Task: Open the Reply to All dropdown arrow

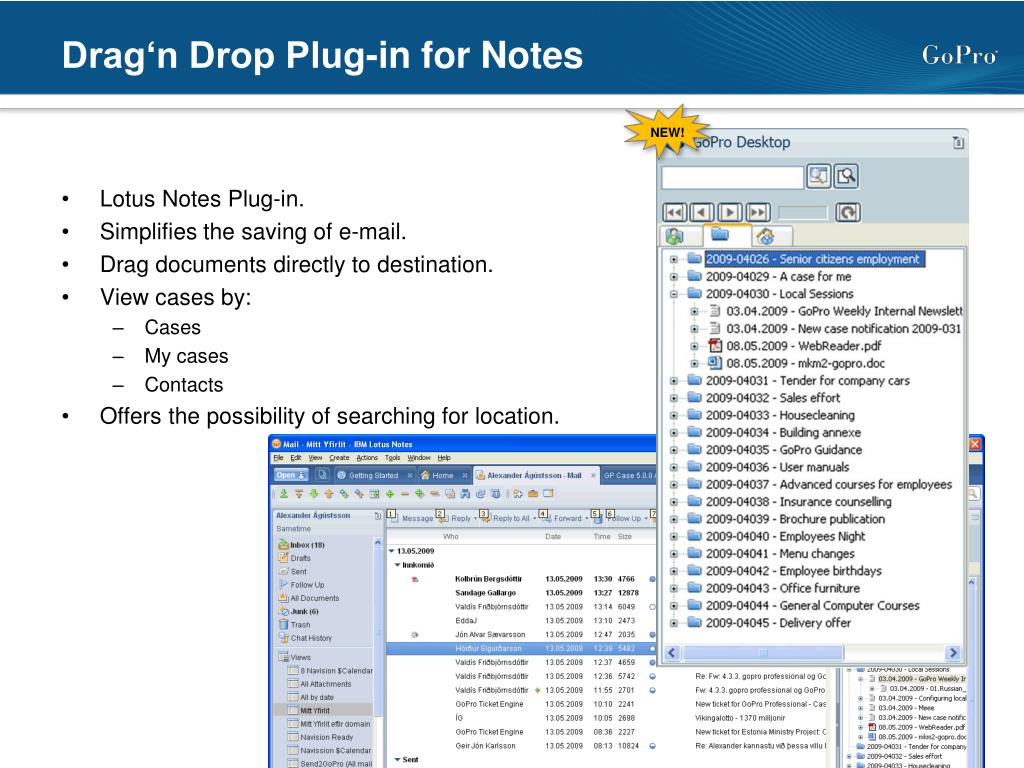Action: [534, 519]
